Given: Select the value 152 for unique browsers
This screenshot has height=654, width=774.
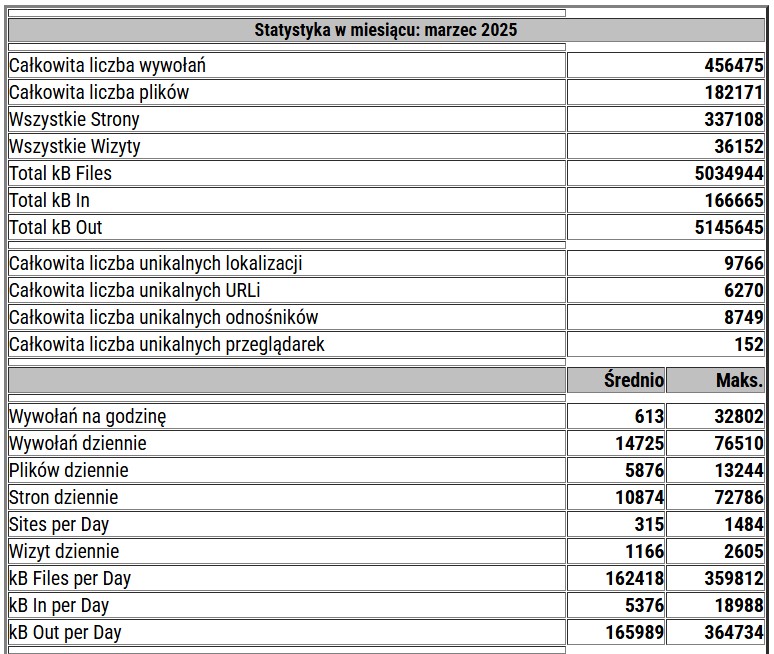Looking at the screenshot, I should click(748, 344).
